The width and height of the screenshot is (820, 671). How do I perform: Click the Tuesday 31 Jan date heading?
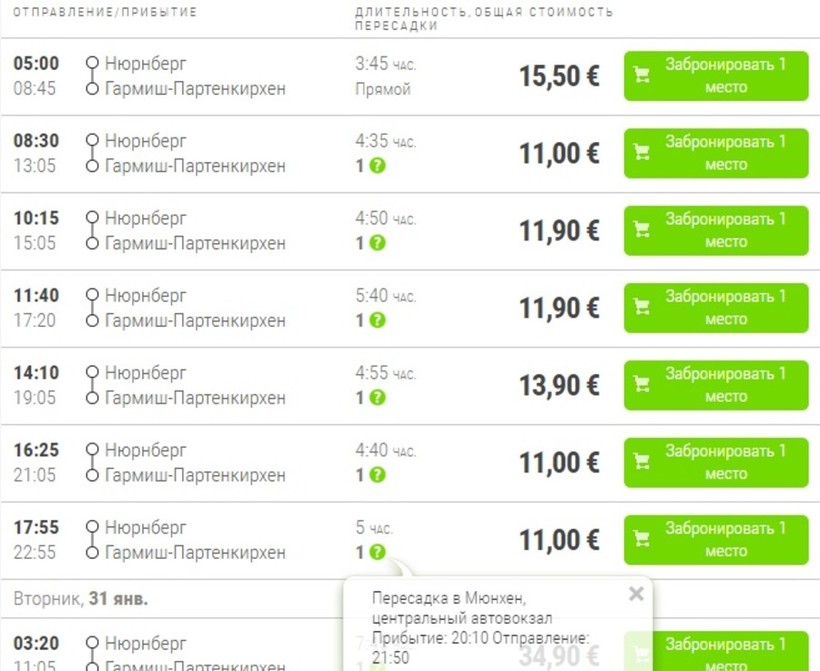click(x=81, y=599)
